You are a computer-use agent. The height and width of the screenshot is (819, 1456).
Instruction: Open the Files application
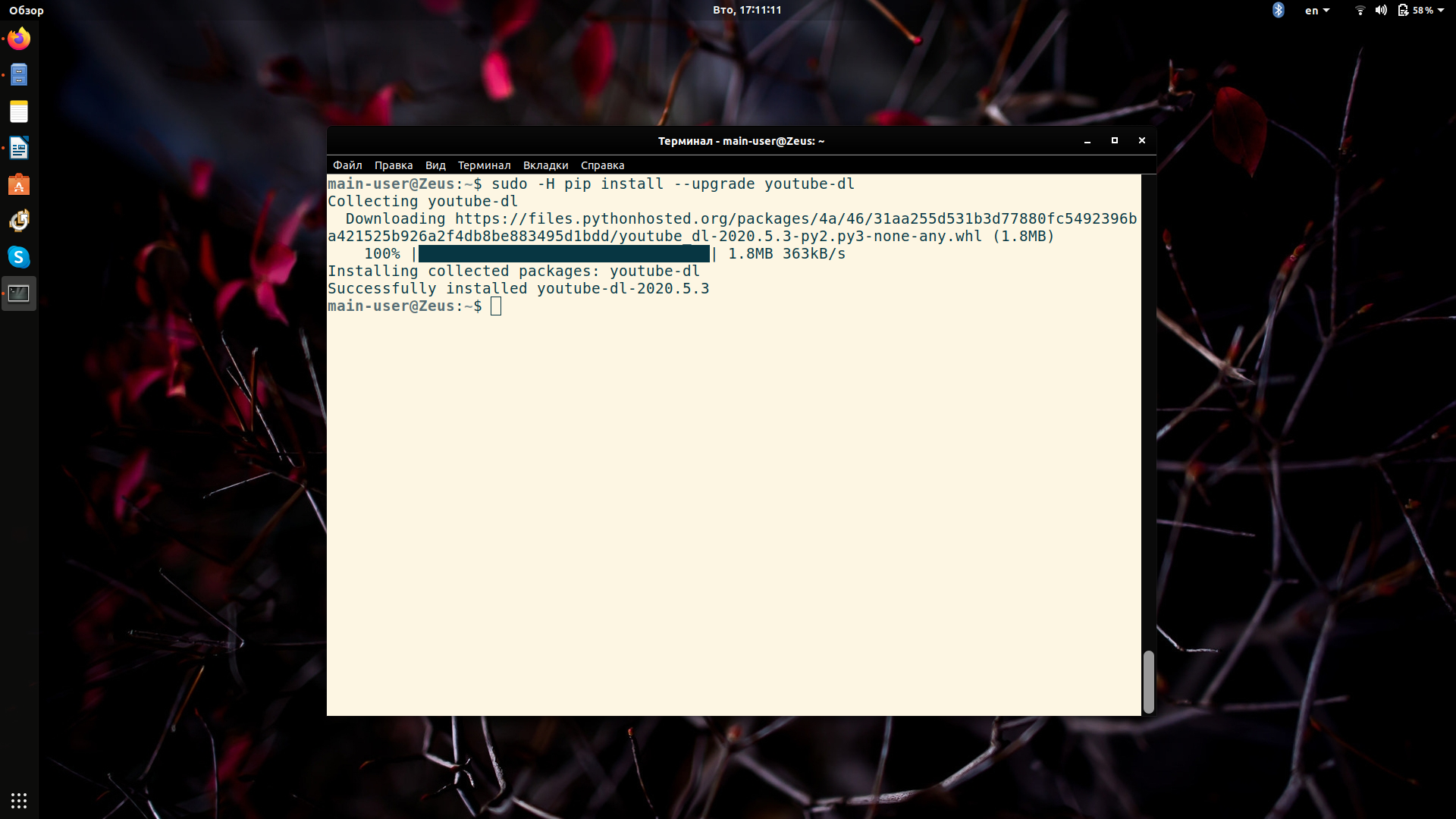[18, 74]
